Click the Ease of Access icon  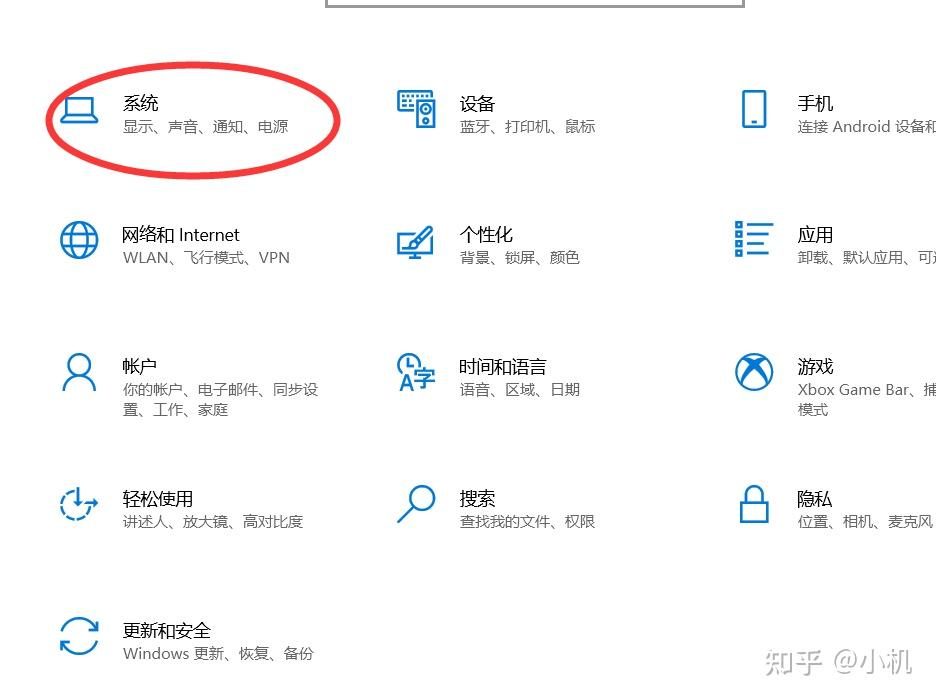pyautogui.click(x=79, y=504)
